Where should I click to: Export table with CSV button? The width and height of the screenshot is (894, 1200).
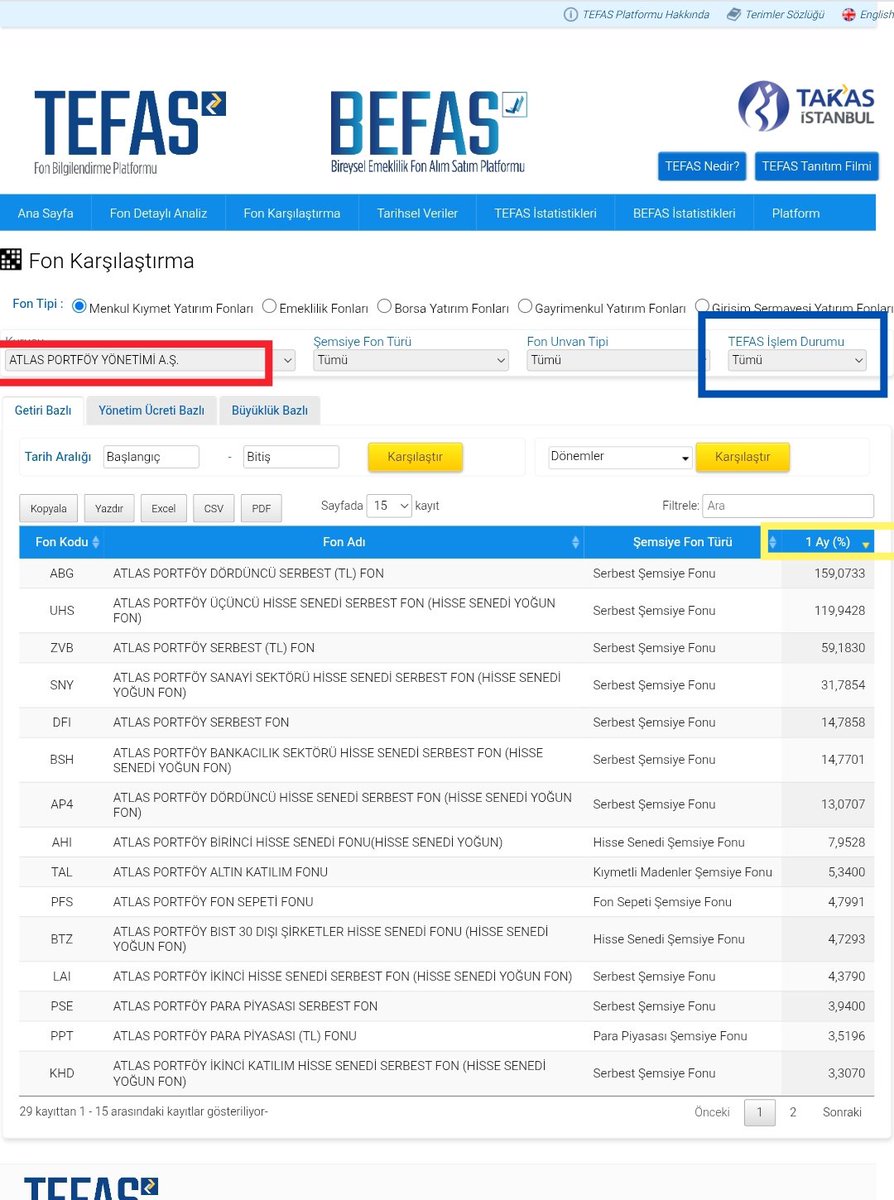tap(214, 509)
